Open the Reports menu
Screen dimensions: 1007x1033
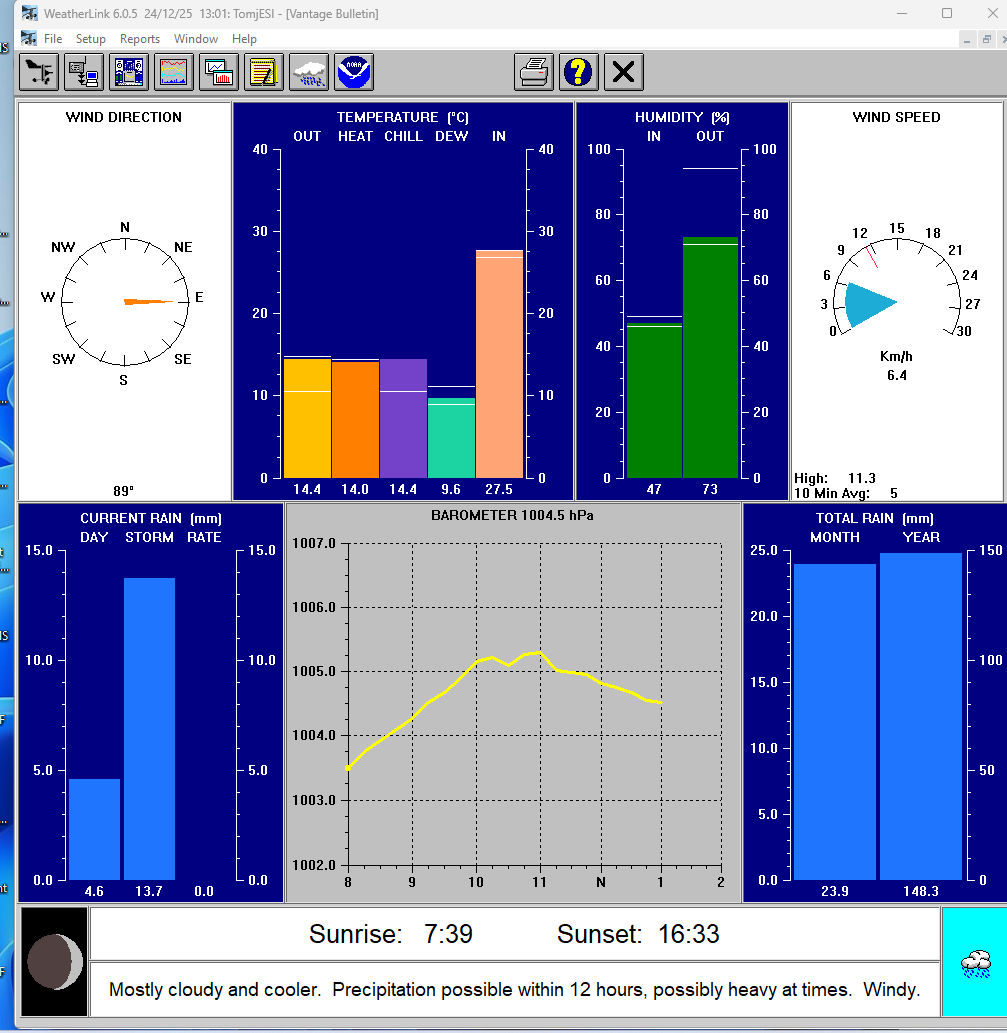140,39
